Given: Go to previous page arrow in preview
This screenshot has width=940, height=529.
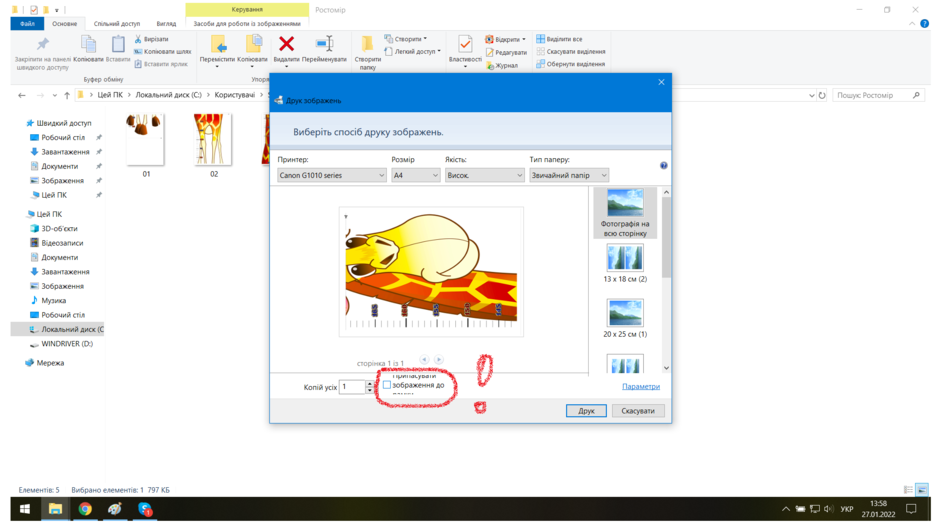Looking at the screenshot, I should click(x=424, y=360).
